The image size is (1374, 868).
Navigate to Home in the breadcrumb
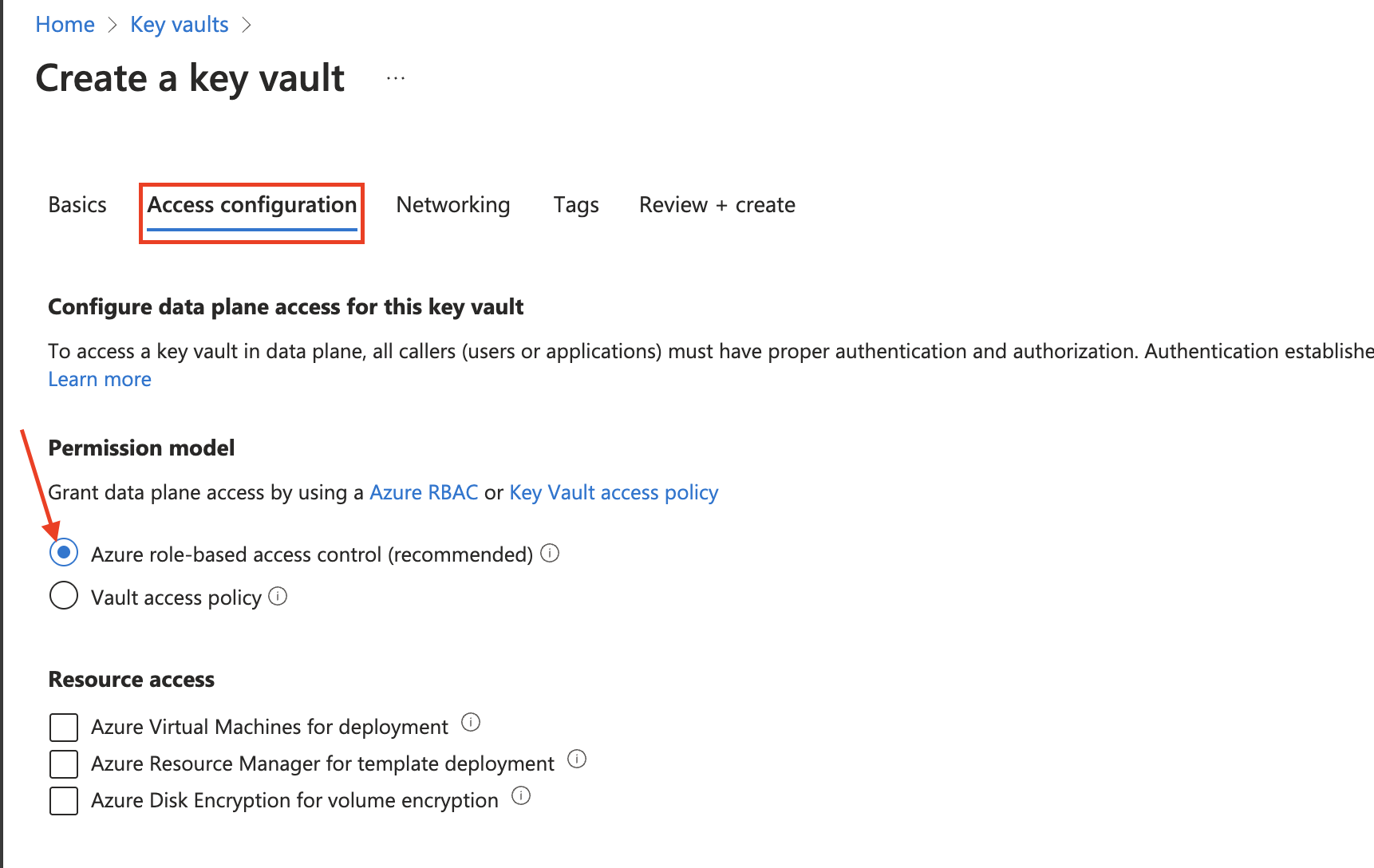[65, 25]
